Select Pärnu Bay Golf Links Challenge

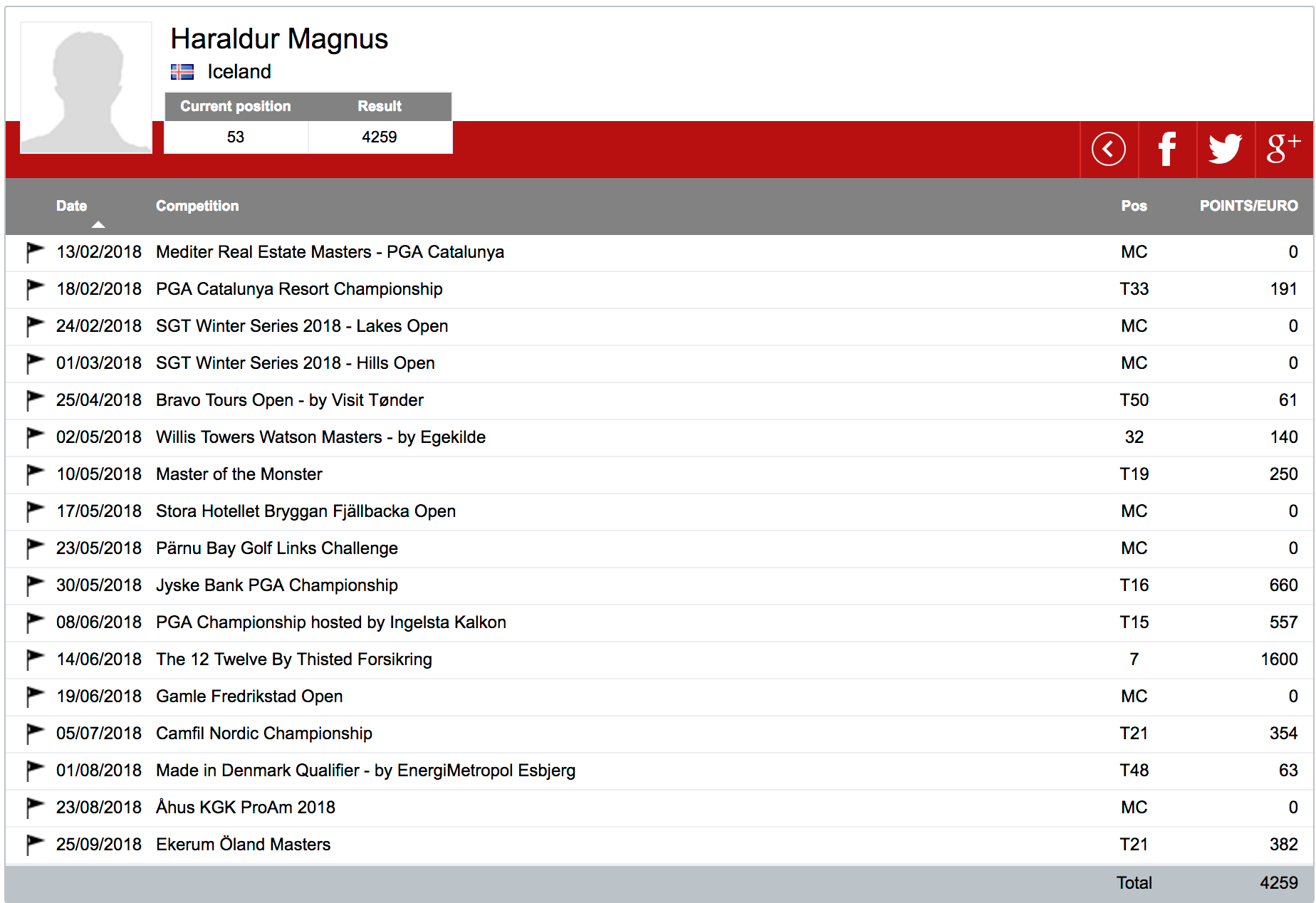click(x=276, y=548)
